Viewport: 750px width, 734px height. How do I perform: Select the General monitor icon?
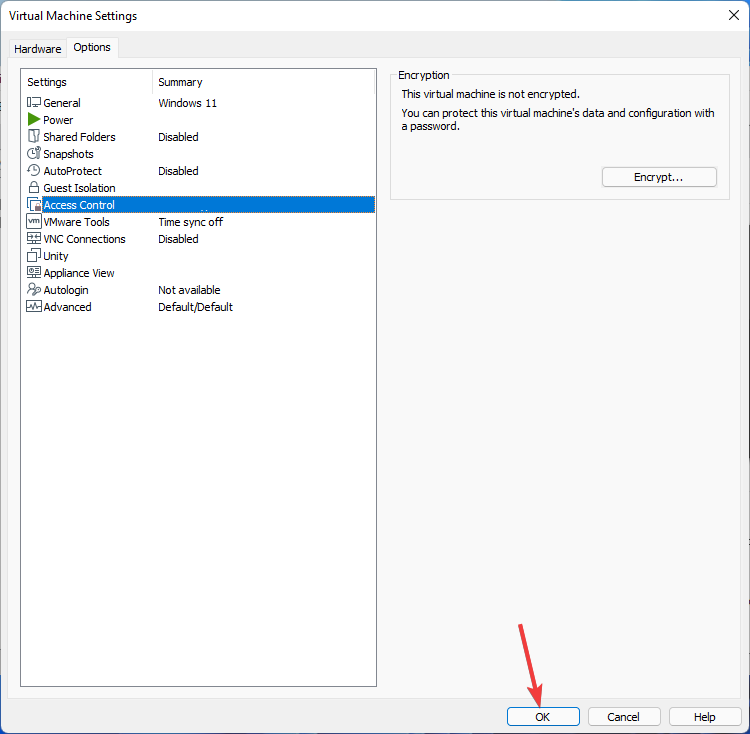click(33, 102)
